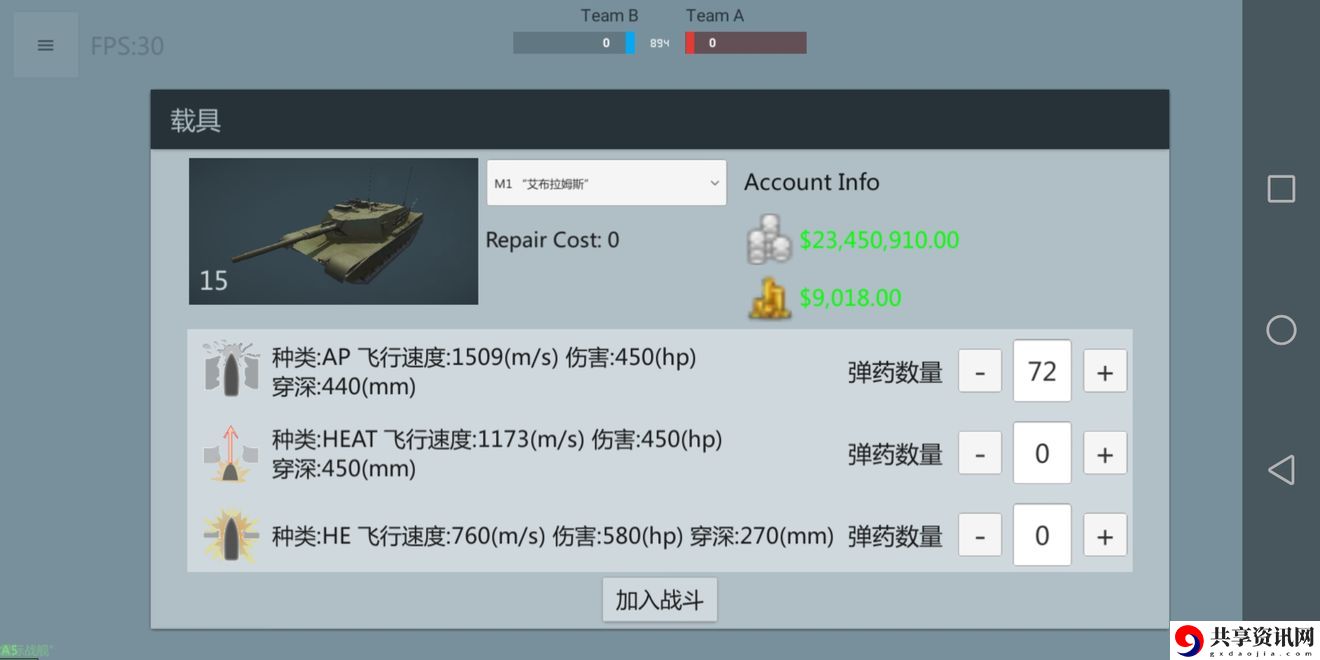Click the 弹药数量 label in AP row
Screen dimensions: 1320x660
pyautogui.click(x=895, y=373)
